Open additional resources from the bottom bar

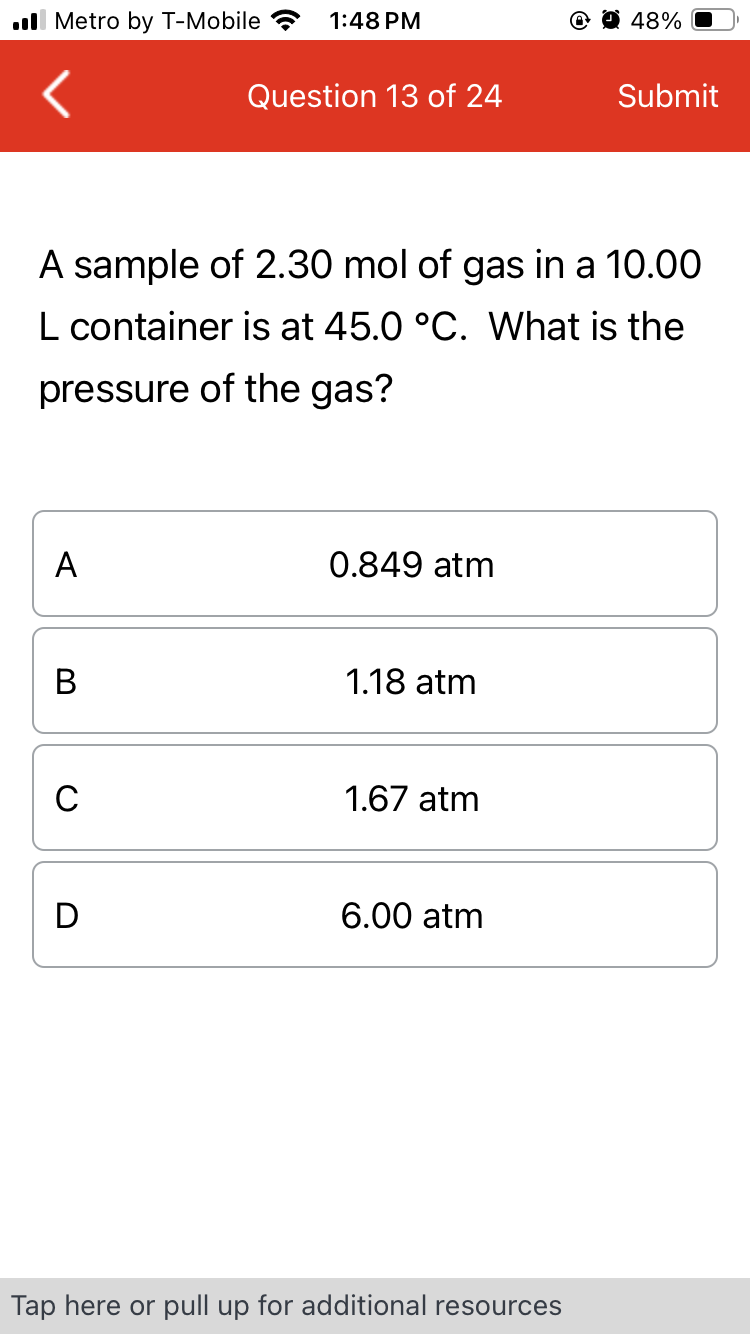pos(375,1305)
